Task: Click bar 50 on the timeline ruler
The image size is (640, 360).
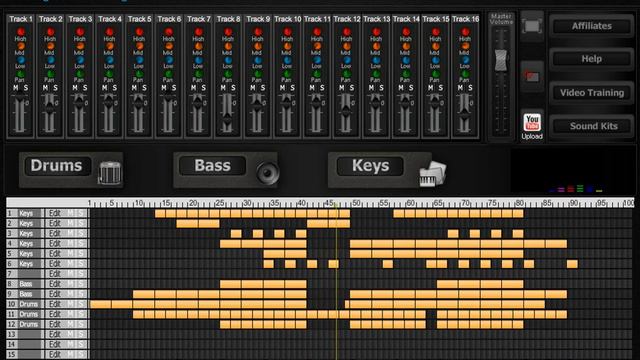Action: 356,203
